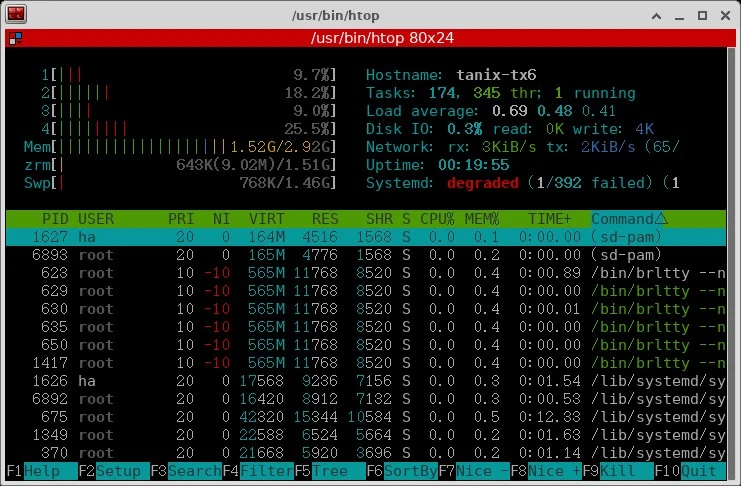Click the red terminal app icon in title bar
Viewport: 741px width, 486px height.
coord(16,14)
